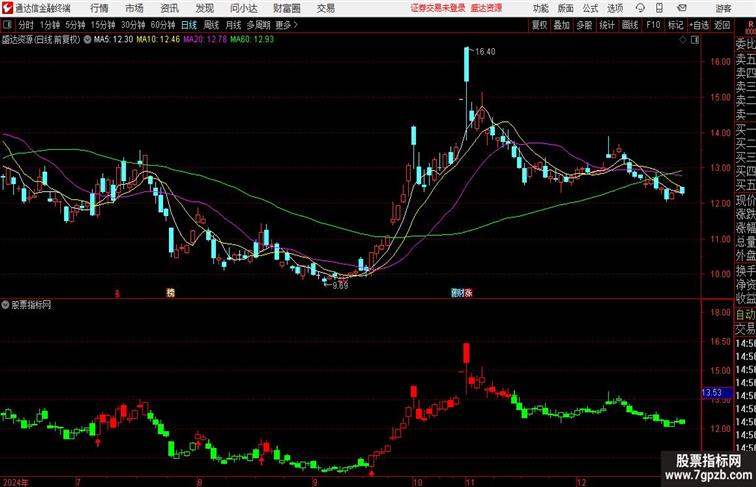The image size is (756, 487).
Task: Click the tall cyan candle at 16.40 peak
Action: coord(466,65)
